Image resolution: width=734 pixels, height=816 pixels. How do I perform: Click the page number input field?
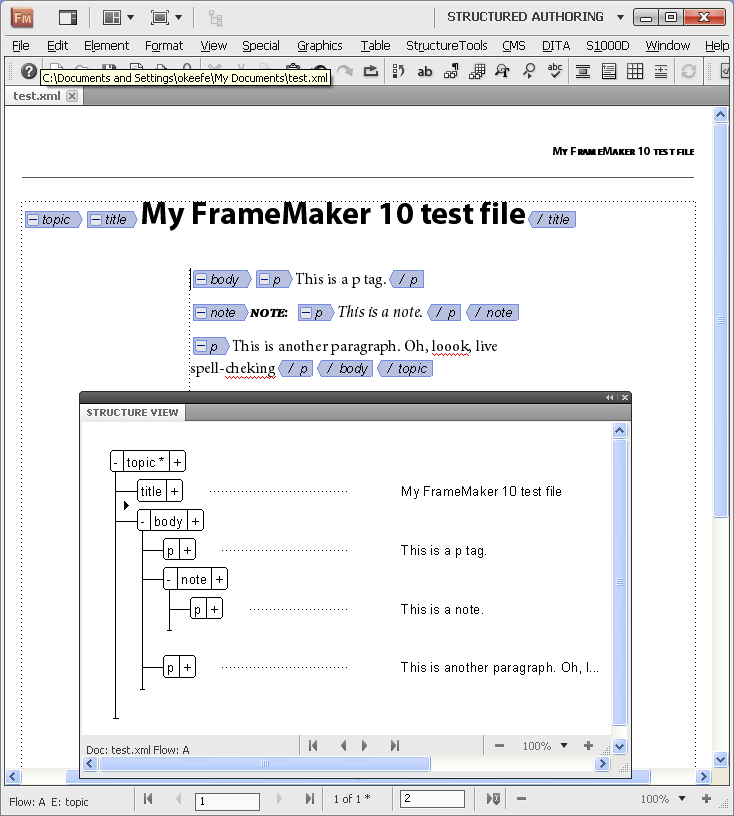click(227, 801)
